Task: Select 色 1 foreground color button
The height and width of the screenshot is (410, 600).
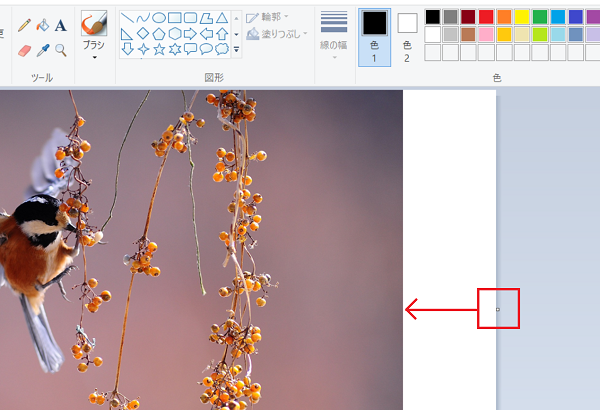Action: click(375, 38)
